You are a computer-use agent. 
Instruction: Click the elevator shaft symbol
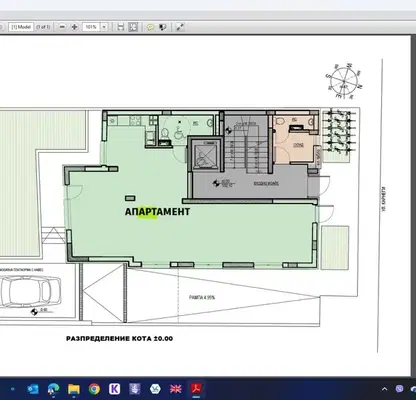(x=205, y=156)
